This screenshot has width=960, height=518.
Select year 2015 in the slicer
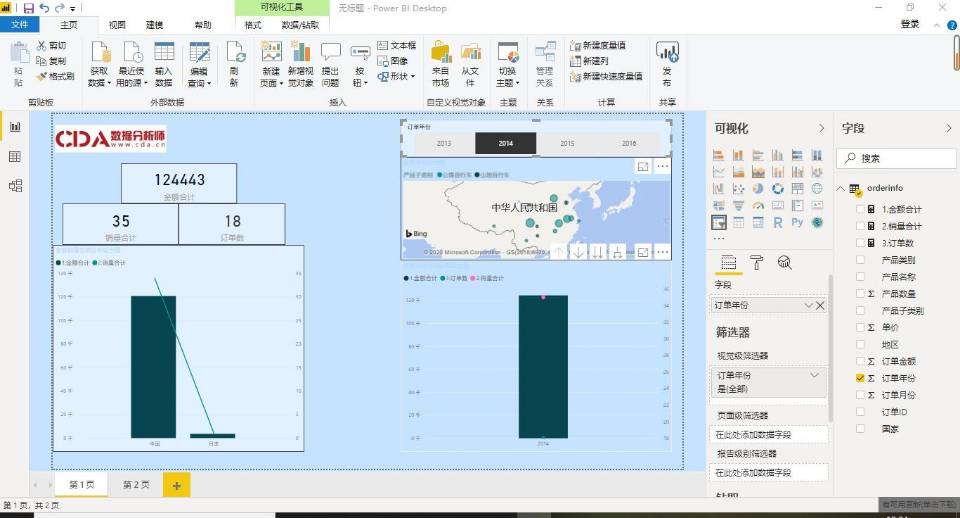(x=567, y=143)
